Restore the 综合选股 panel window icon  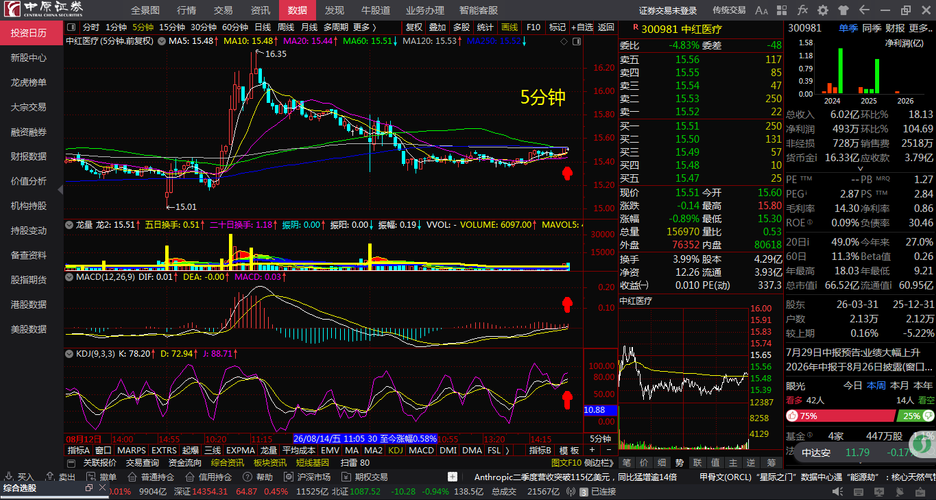pyautogui.click(x=89, y=487)
